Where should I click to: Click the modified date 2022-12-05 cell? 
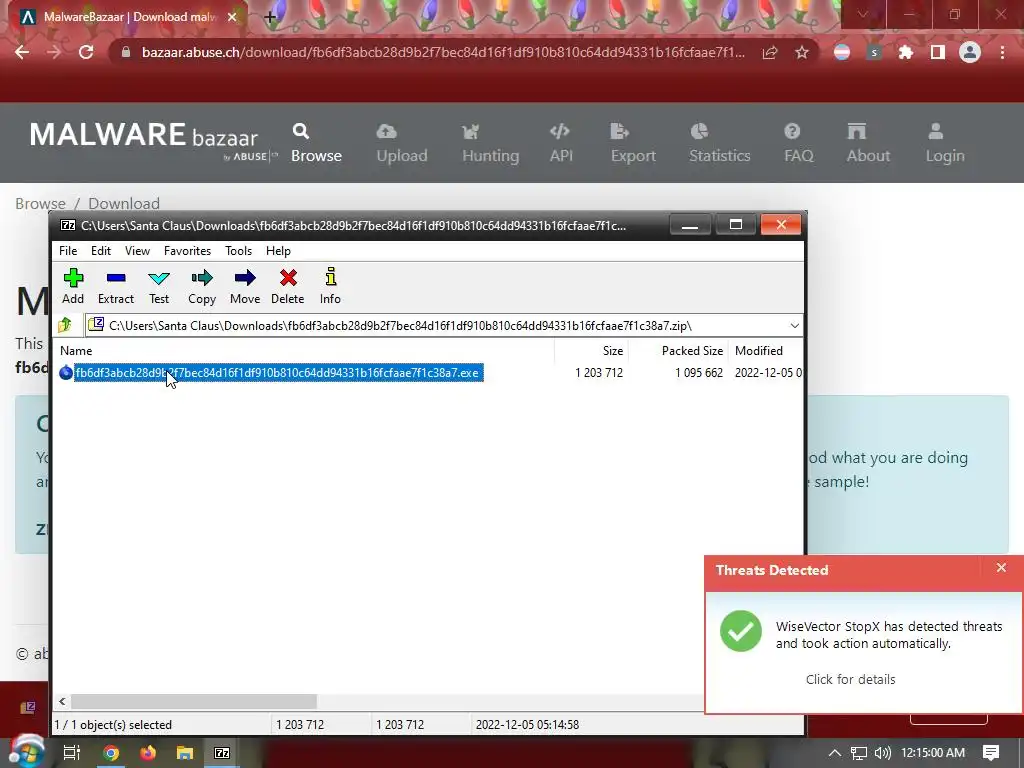pyautogui.click(x=768, y=373)
